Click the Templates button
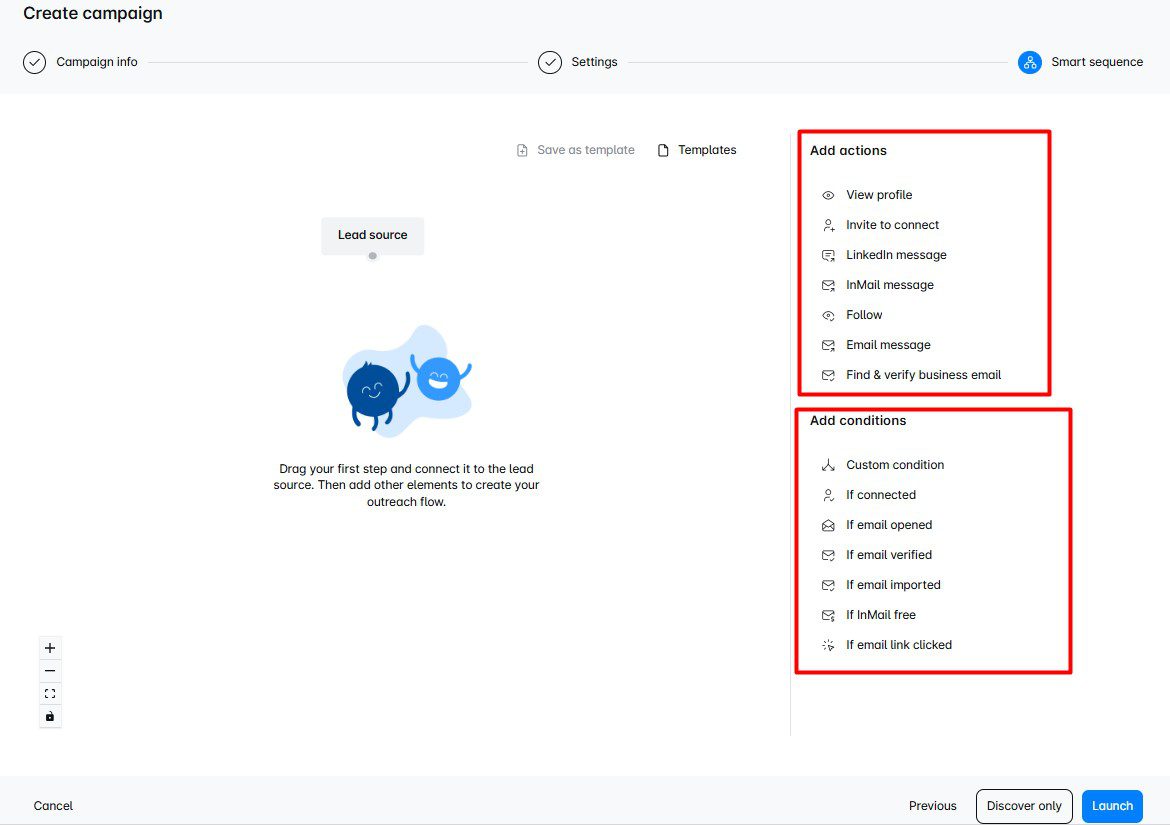 (697, 150)
